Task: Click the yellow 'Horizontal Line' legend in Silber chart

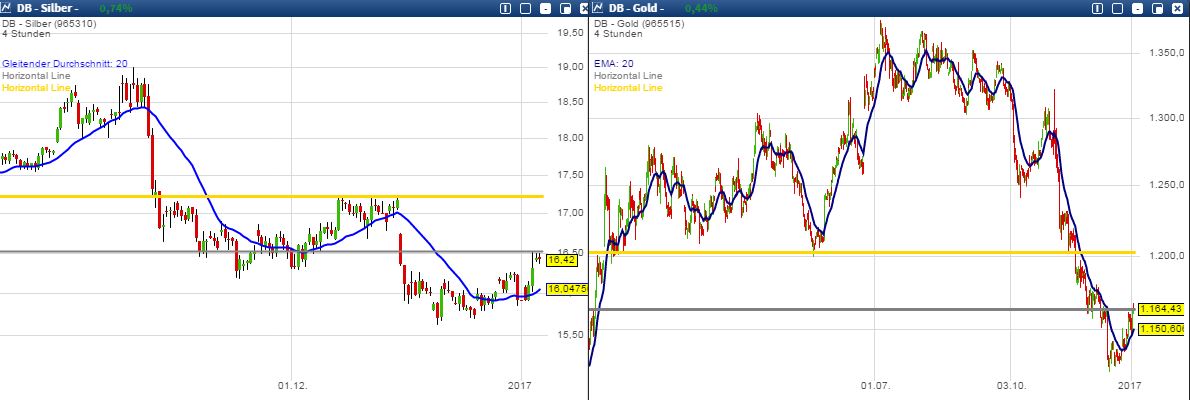Action: 36,87
